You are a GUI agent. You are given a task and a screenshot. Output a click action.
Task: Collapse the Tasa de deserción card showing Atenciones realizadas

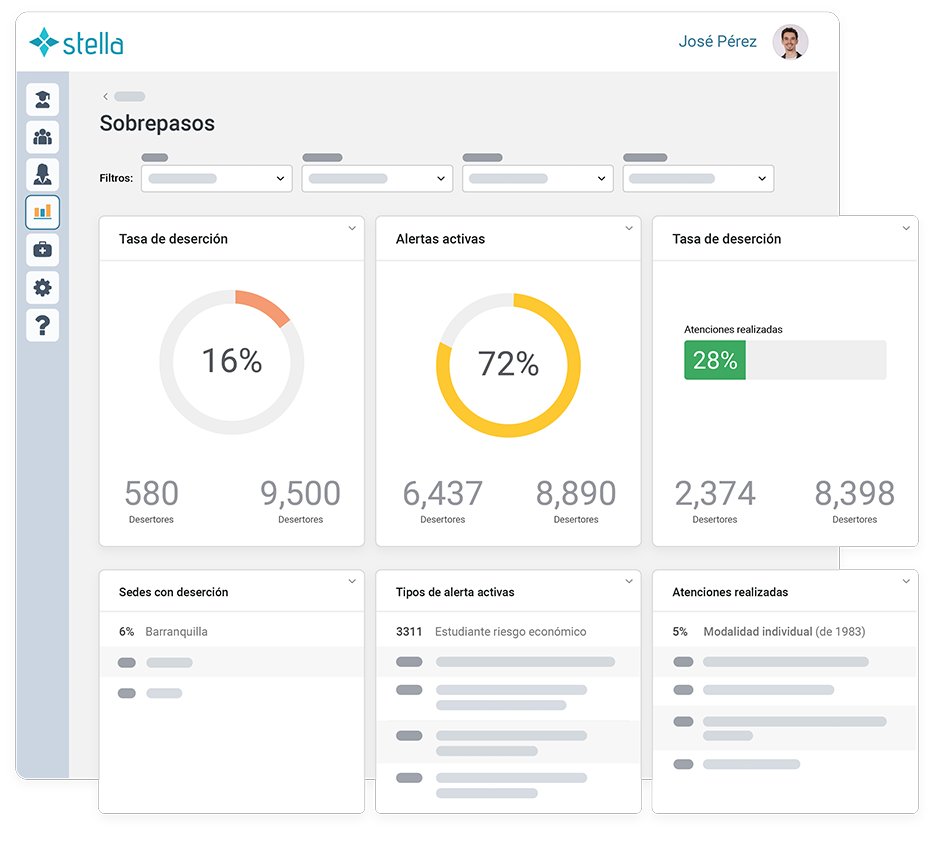pyautogui.click(x=906, y=228)
